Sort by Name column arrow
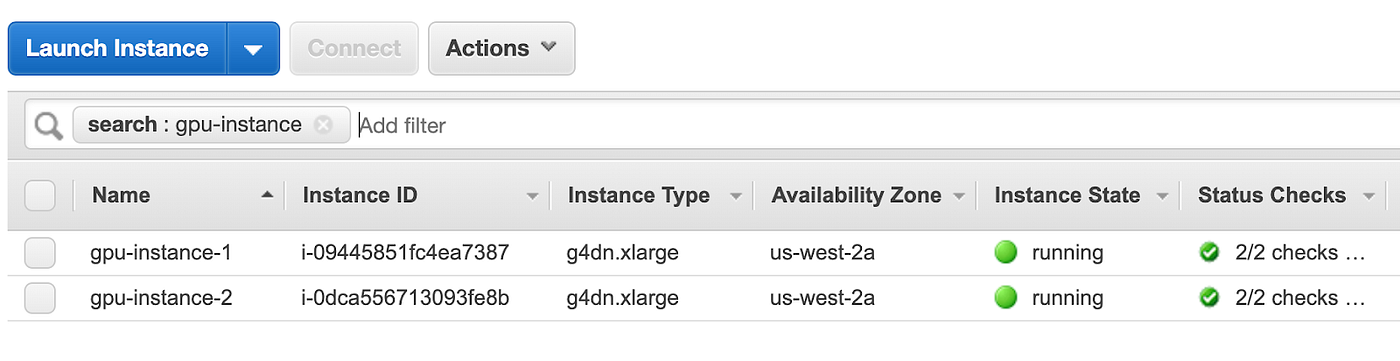1400x361 pixels. 266,196
